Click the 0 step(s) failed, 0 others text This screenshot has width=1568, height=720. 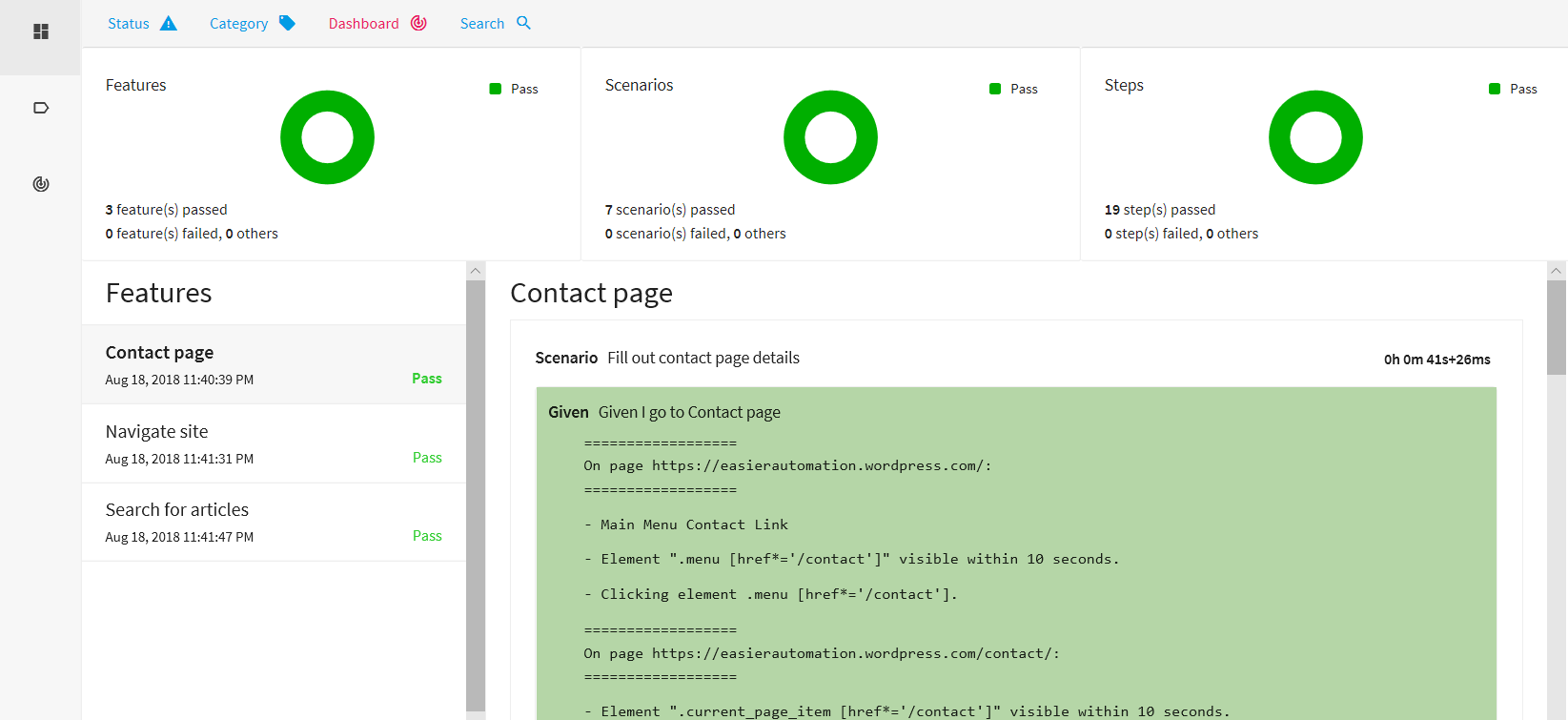(1181, 234)
